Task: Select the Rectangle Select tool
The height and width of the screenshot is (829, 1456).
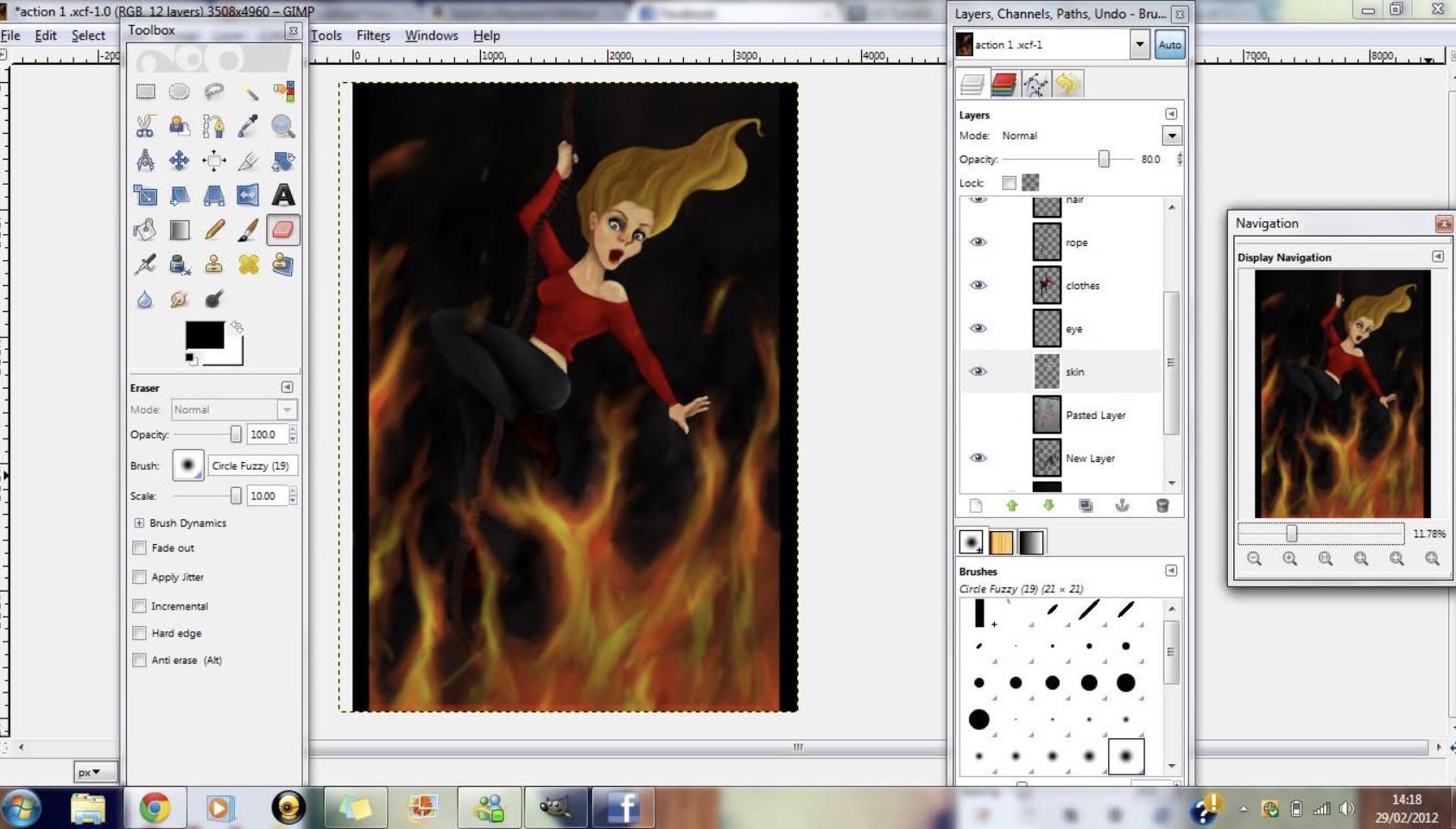Action: tap(145, 92)
